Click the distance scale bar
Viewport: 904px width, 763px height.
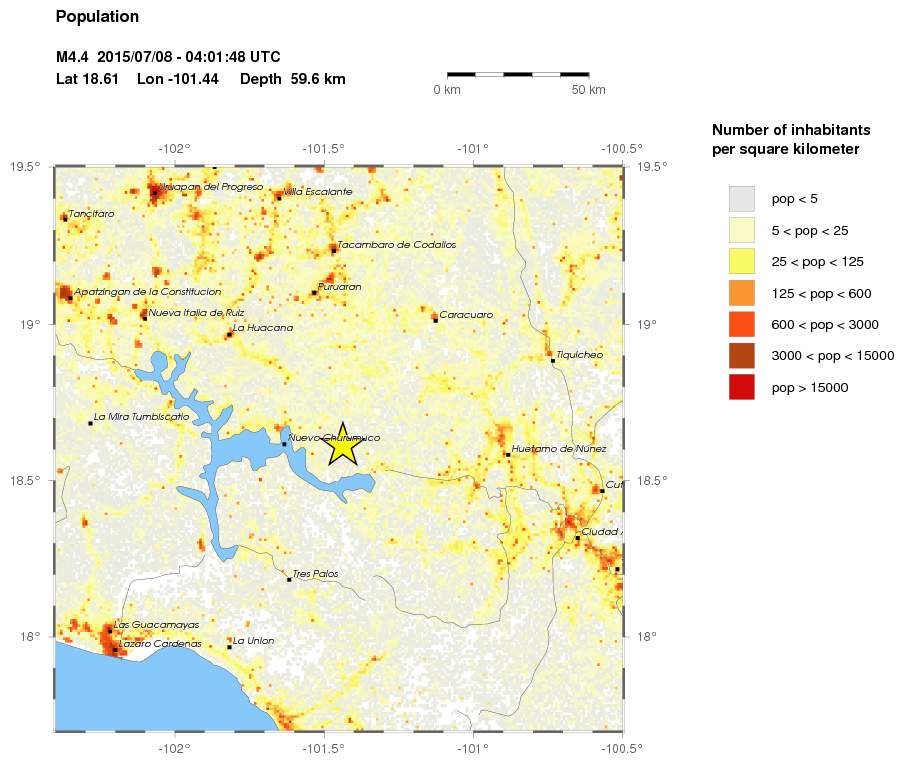(517, 74)
